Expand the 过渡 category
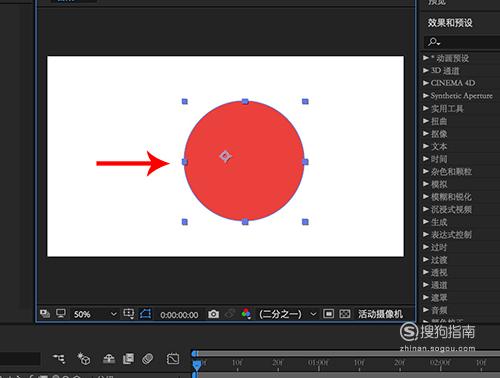500x378 pixels. (426, 260)
